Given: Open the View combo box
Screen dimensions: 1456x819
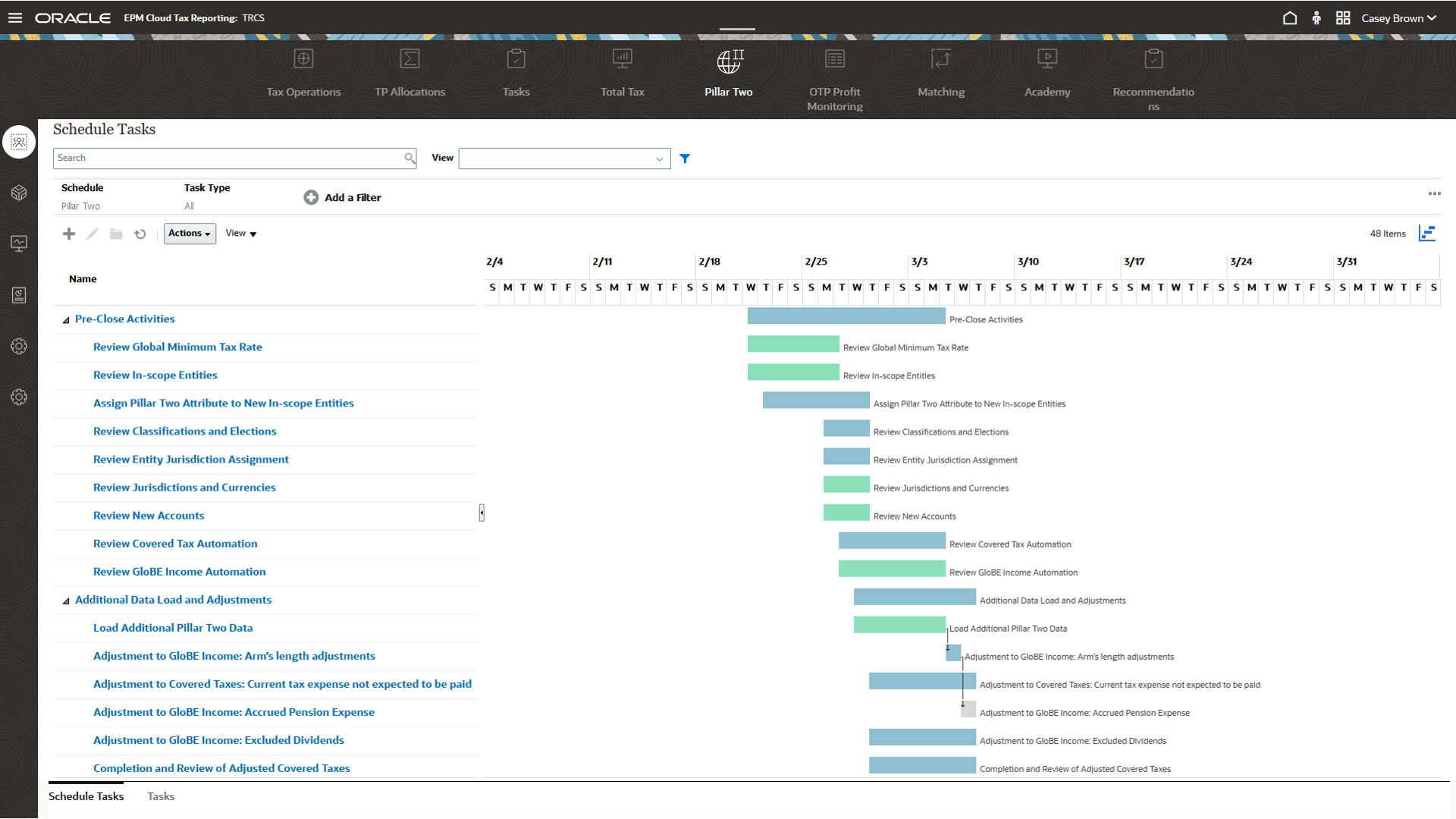Looking at the screenshot, I should click(x=564, y=158).
